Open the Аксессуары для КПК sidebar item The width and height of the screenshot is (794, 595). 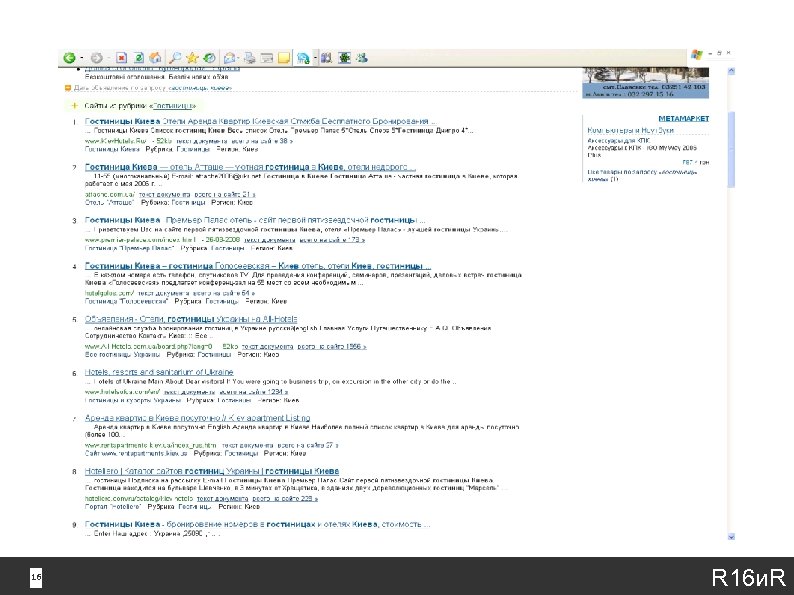click(x=619, y=141)
